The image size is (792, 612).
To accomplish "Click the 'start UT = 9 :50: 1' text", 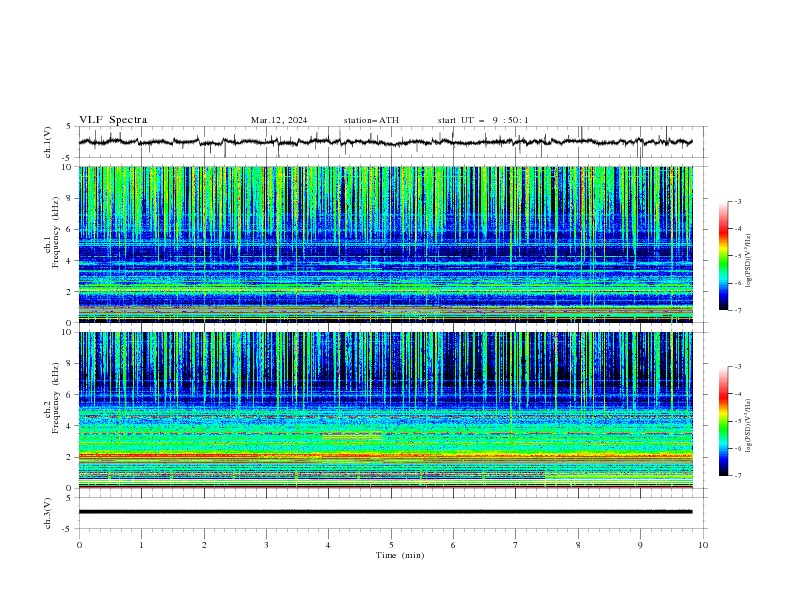I will click(483, 120).
